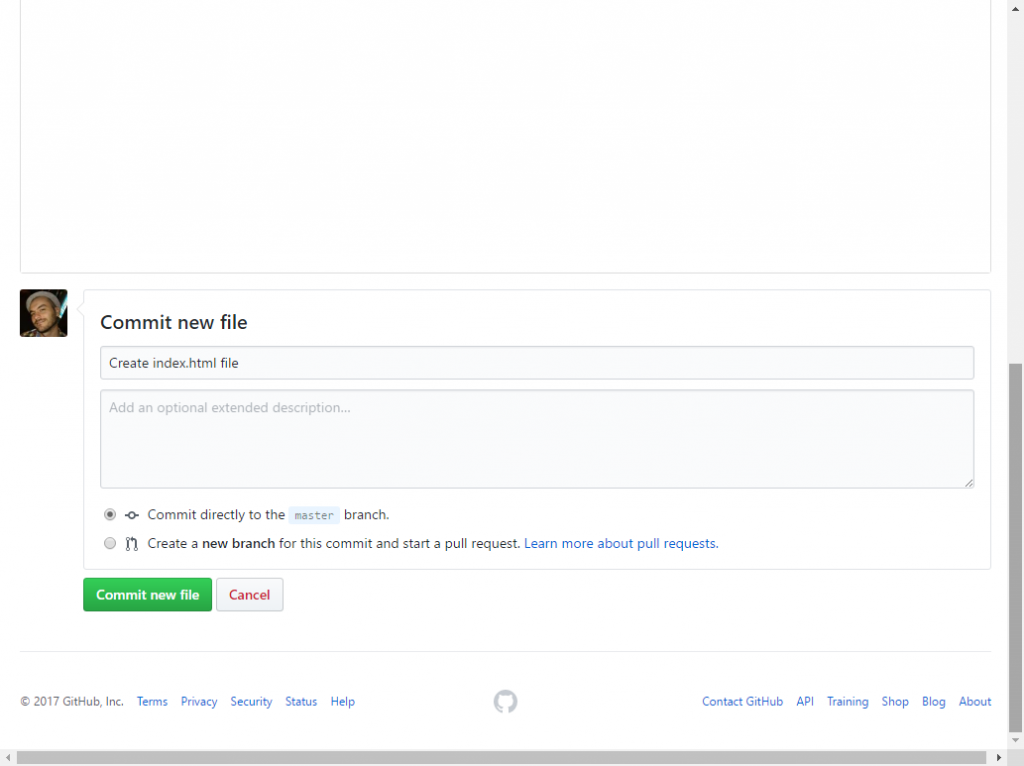Click the 'master' branch label

point(314,515)
